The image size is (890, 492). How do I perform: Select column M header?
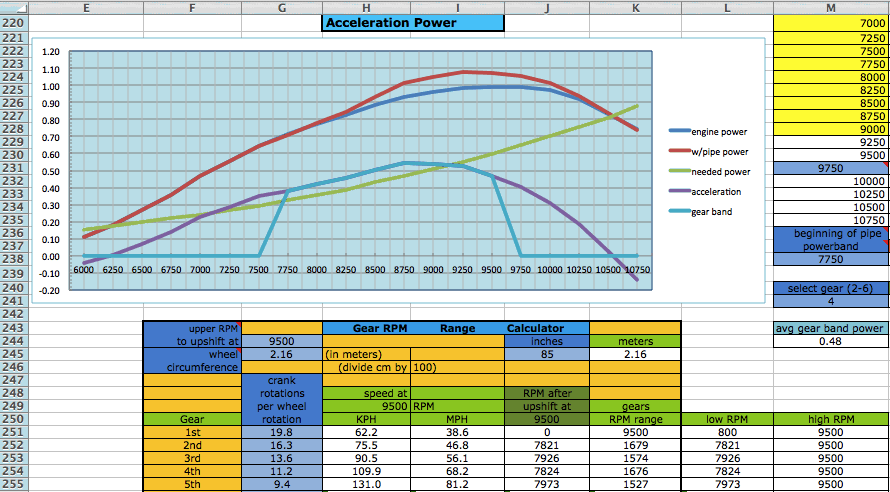coord(832,8)
